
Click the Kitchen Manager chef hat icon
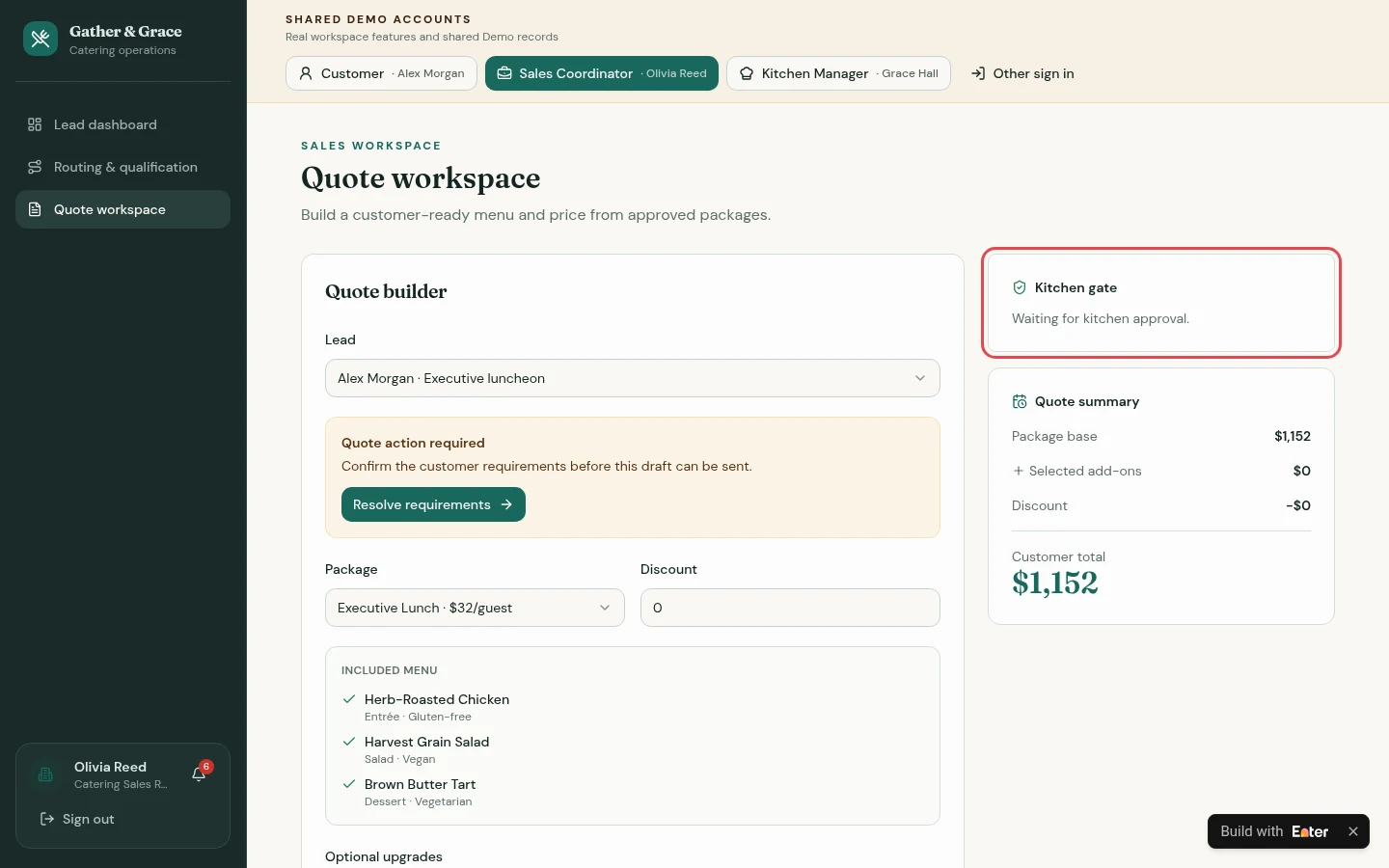tap(747, 73)
